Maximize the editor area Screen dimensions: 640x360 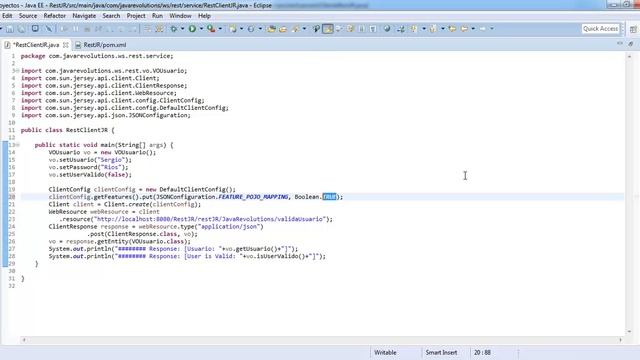click(x=631, y=43)
